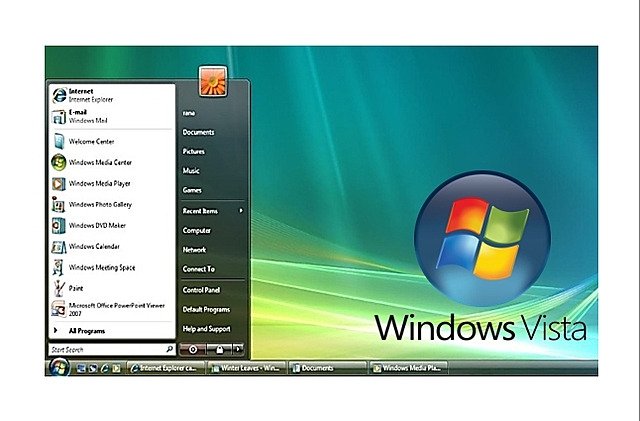Open the Pictures folder link
Viewport: 640px width, 421px height.
193,151
